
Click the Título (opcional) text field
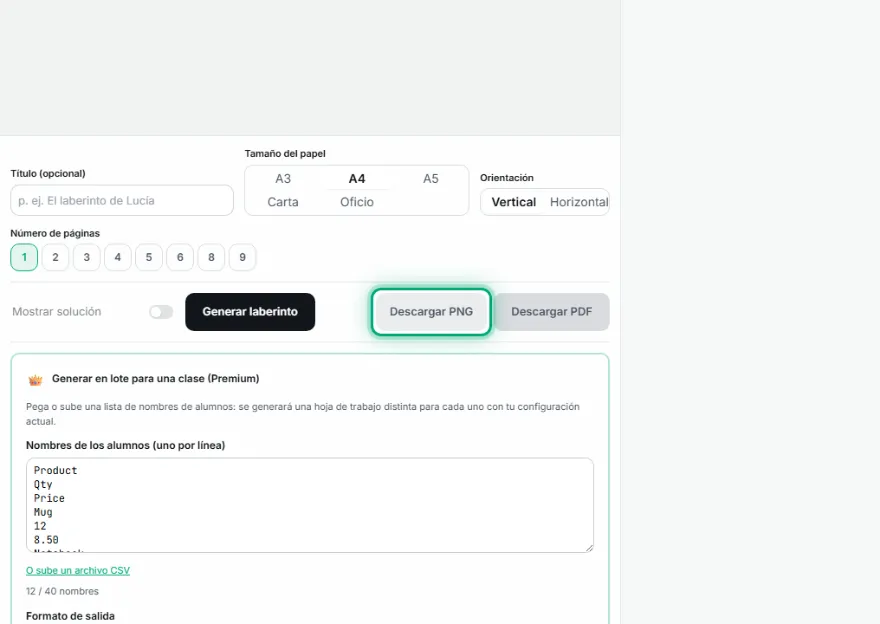point(122,200)
